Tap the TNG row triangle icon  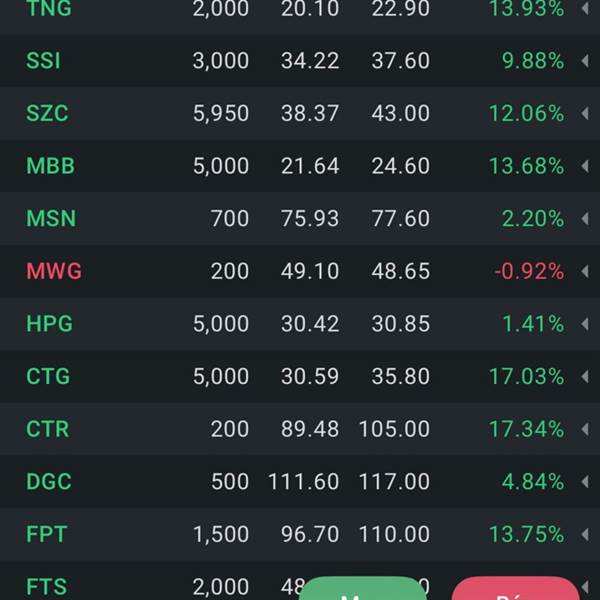(x=585, y=8)
